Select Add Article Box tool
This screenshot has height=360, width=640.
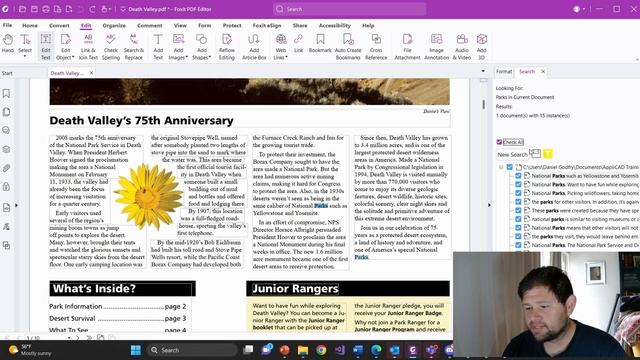click(254, 47)
